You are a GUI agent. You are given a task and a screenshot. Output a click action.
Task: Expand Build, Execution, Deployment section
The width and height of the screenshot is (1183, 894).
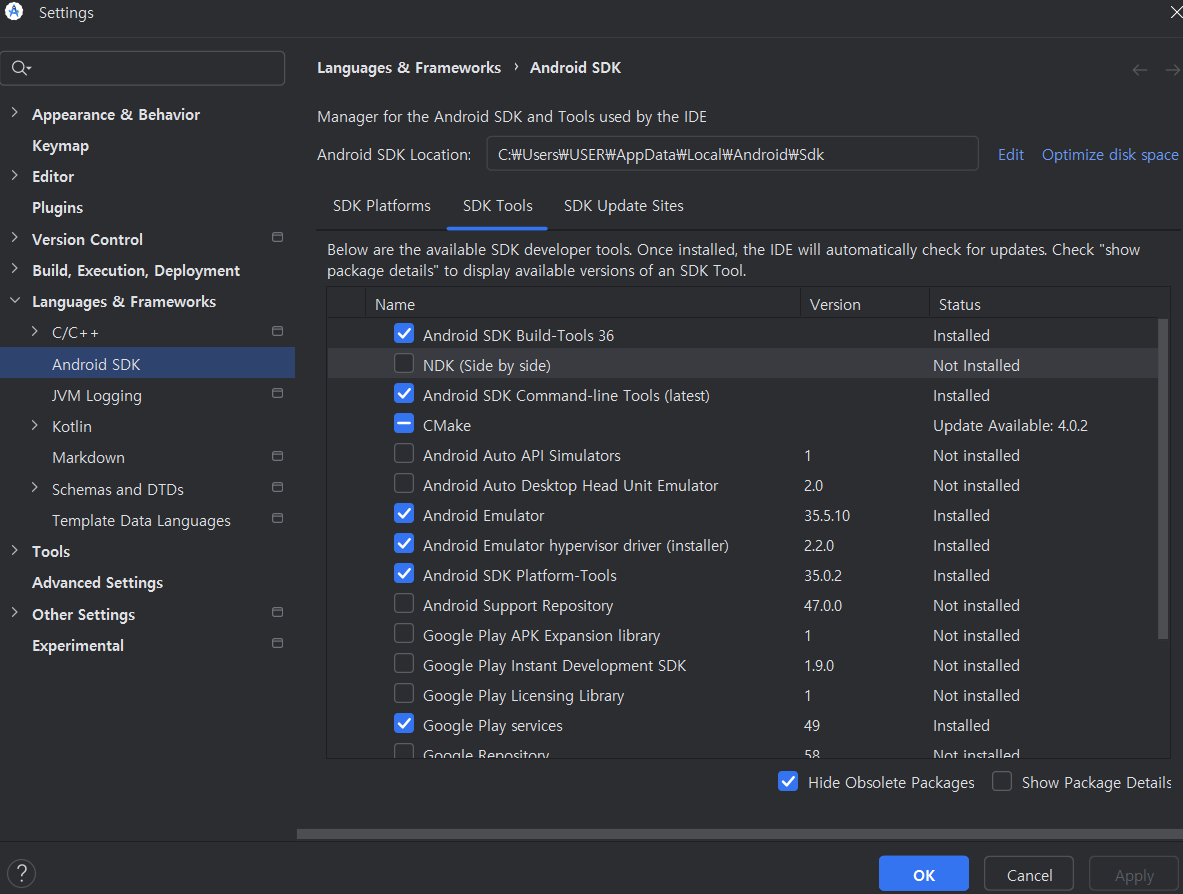point(14,269)
